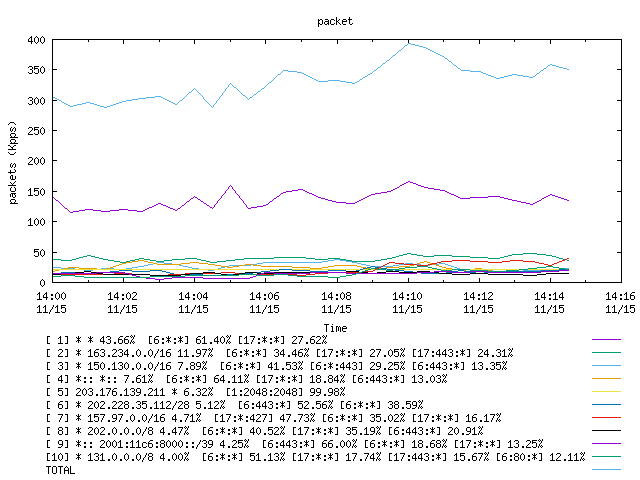Viewport: 640px width, 480px height.
Task: Click '[17:443:*] 24.31%' in legend row 2
Action: coord(462,353)
